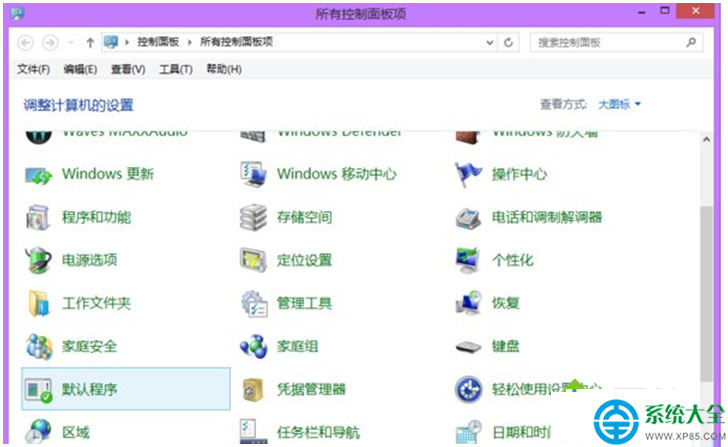The height and width of the screenshot is (447, 728).
Task: Open the 文件(F) menu
Action: (x=33, y=69)
